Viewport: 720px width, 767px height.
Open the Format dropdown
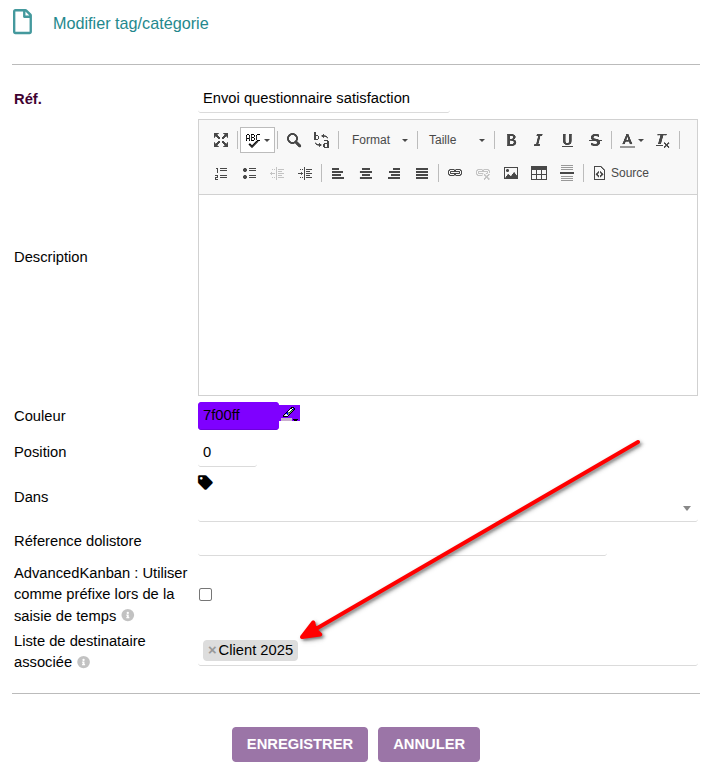(379, 140)
